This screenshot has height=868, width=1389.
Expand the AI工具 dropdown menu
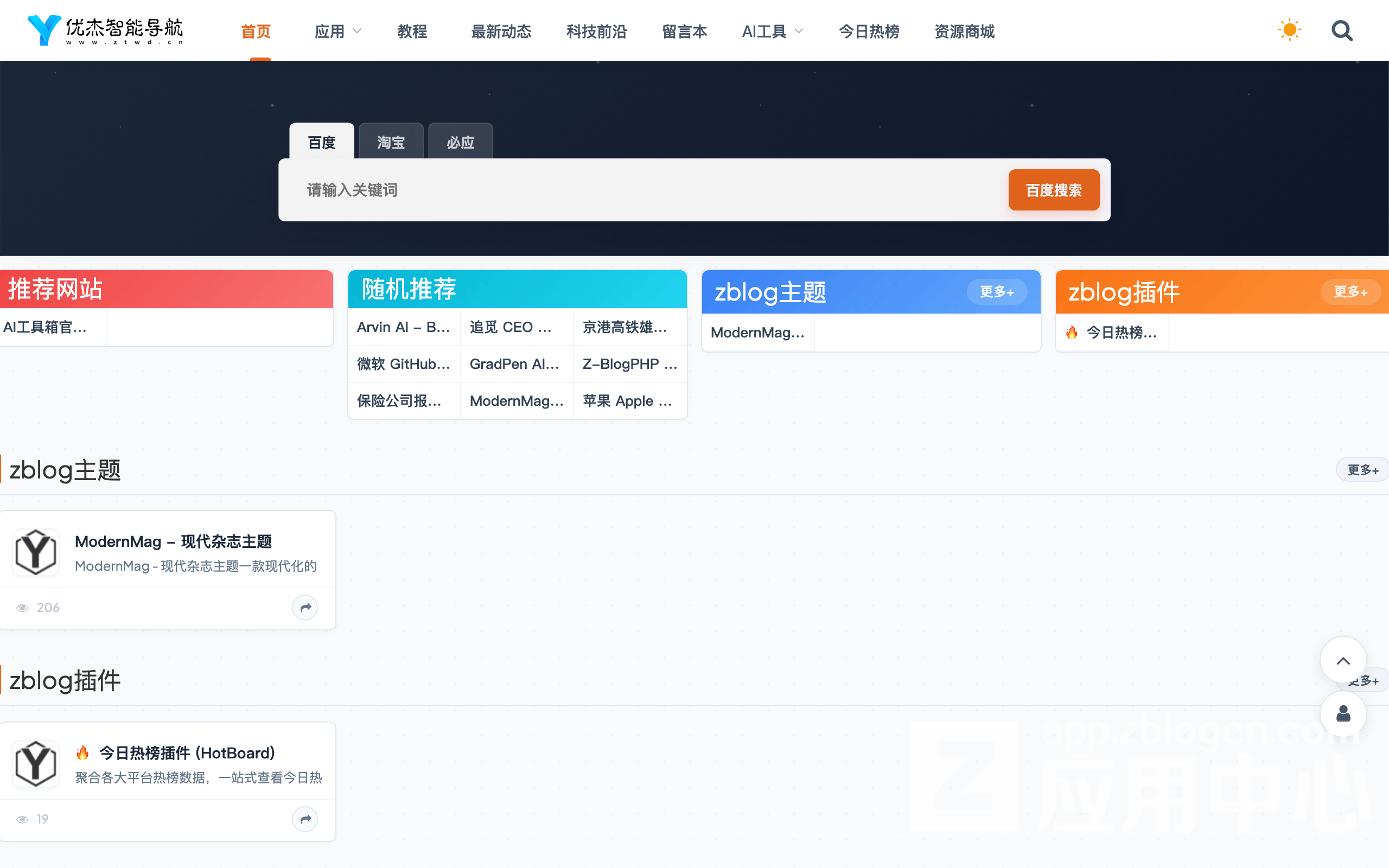pyautogui.click(x=772, y=31)
